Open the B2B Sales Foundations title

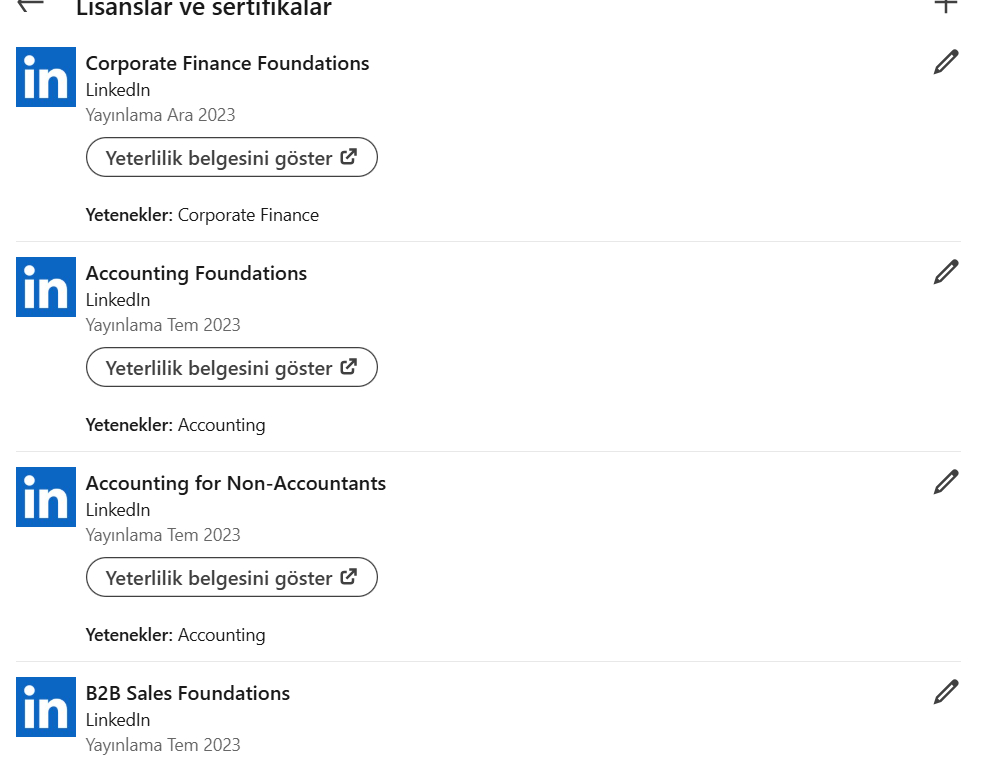click(x=187, y=693)
